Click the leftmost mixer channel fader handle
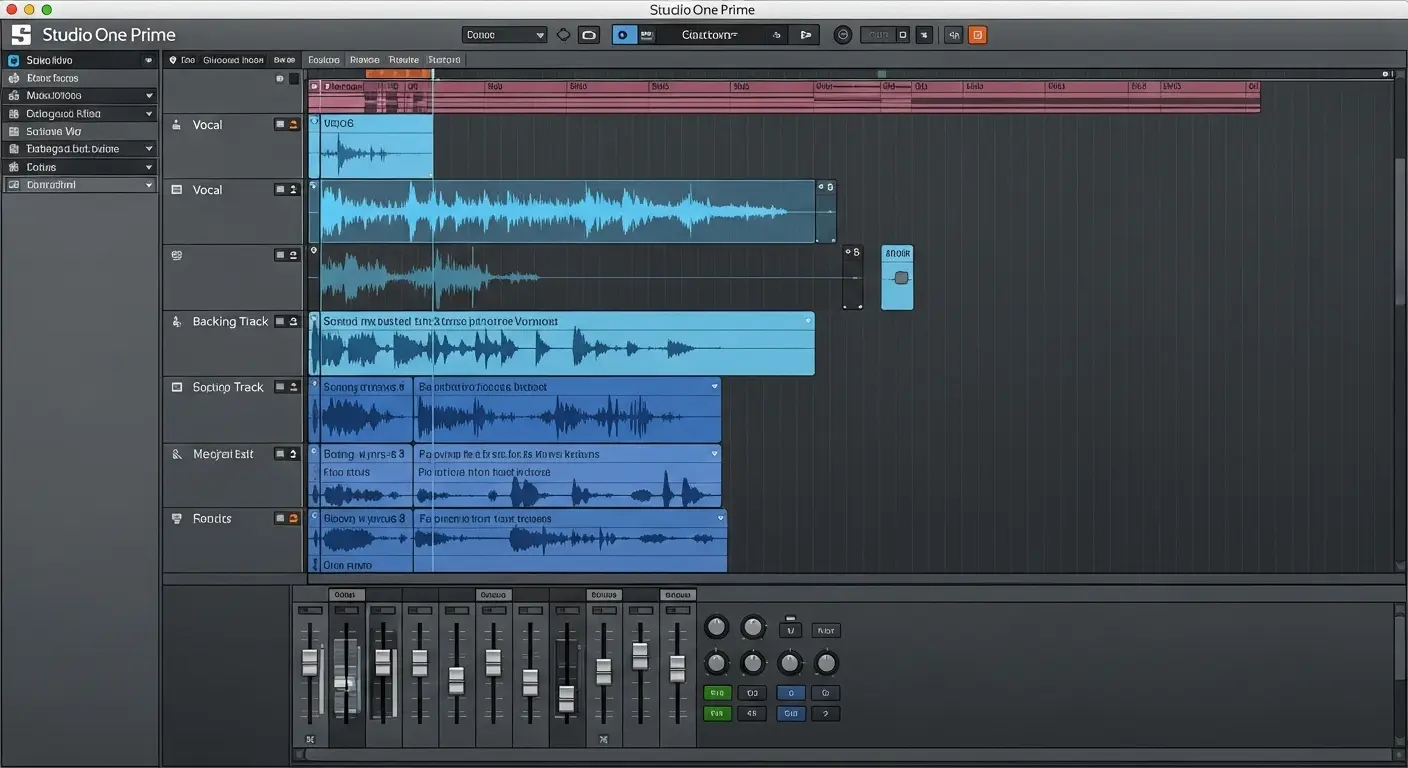Image resolution: width=1408 pixels, height=768 pixels. pyautogui.click(x=310, y=662)
